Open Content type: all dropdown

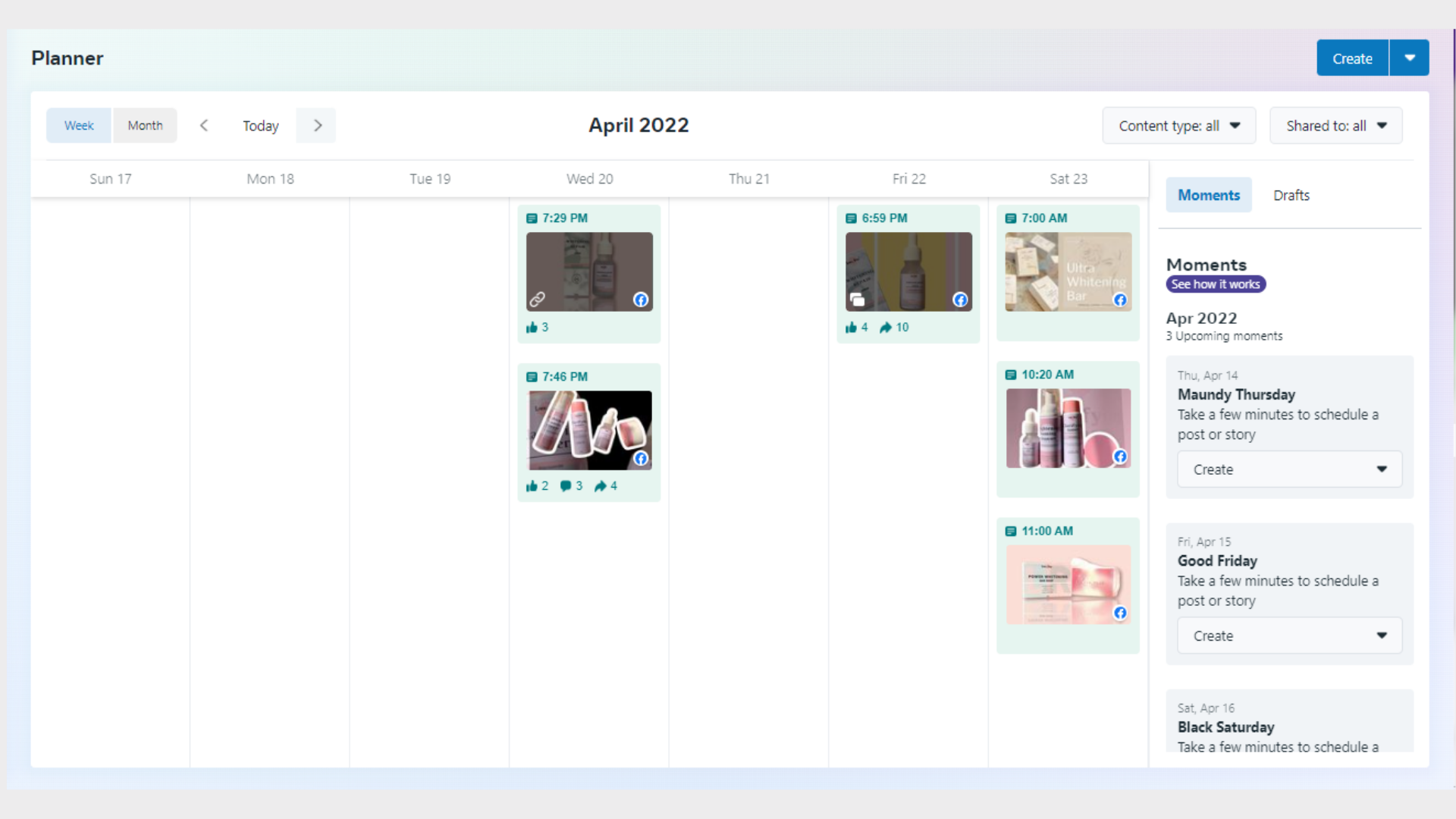point(1178,126)
